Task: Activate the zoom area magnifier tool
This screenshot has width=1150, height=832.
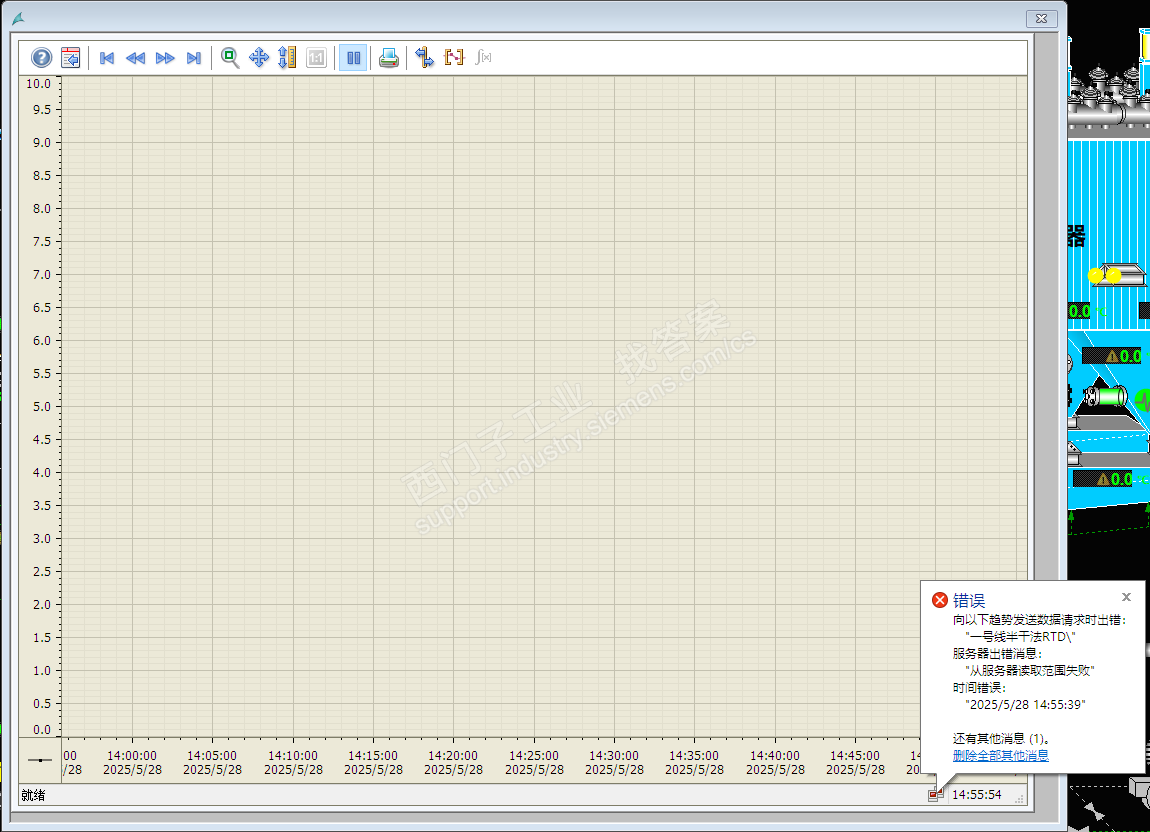Action: pyautogui.click(x=230, y=57)
